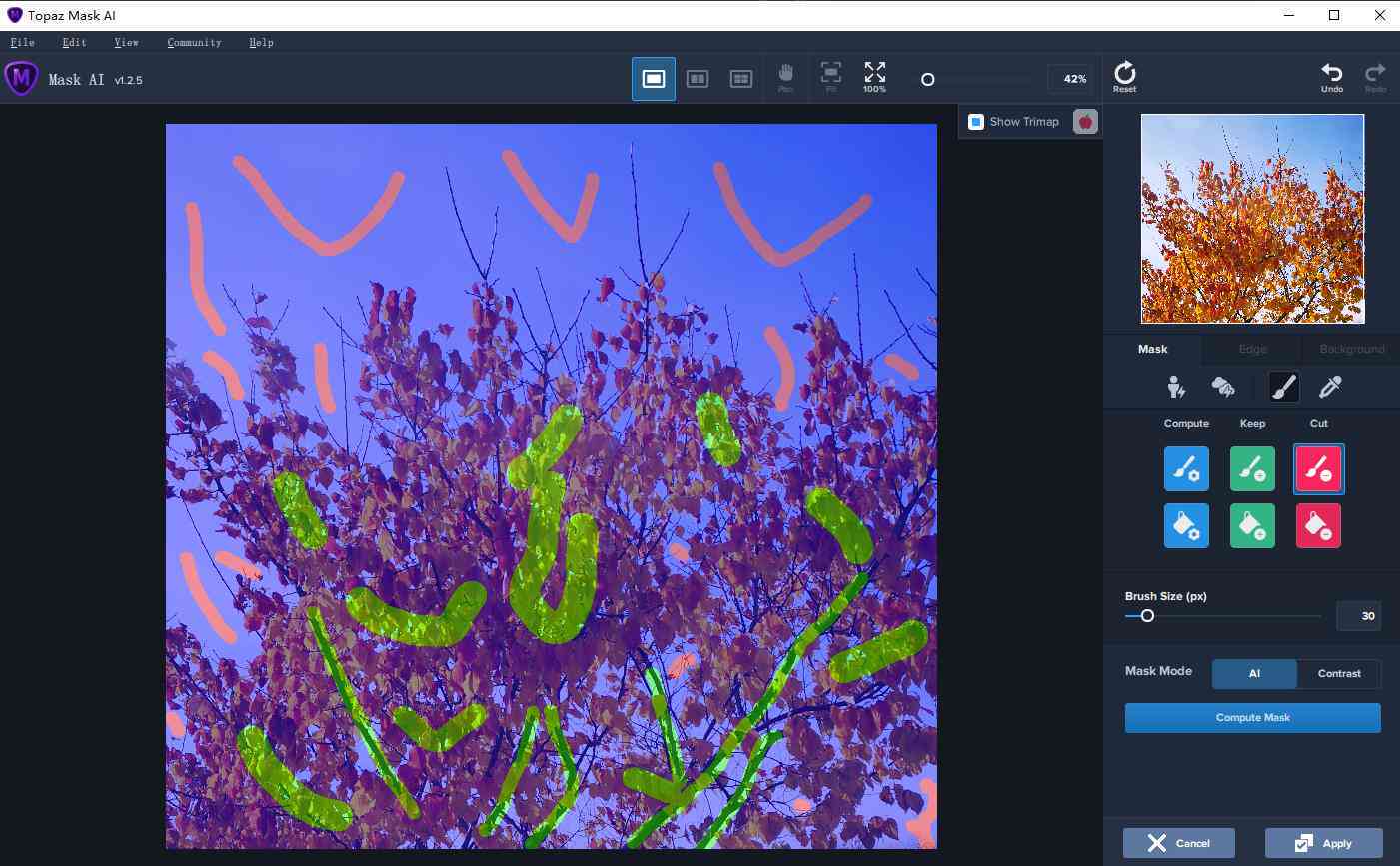Choose the red Cut brush
The width and height of the screenshot is (1400, 866).
point(1318,468)
